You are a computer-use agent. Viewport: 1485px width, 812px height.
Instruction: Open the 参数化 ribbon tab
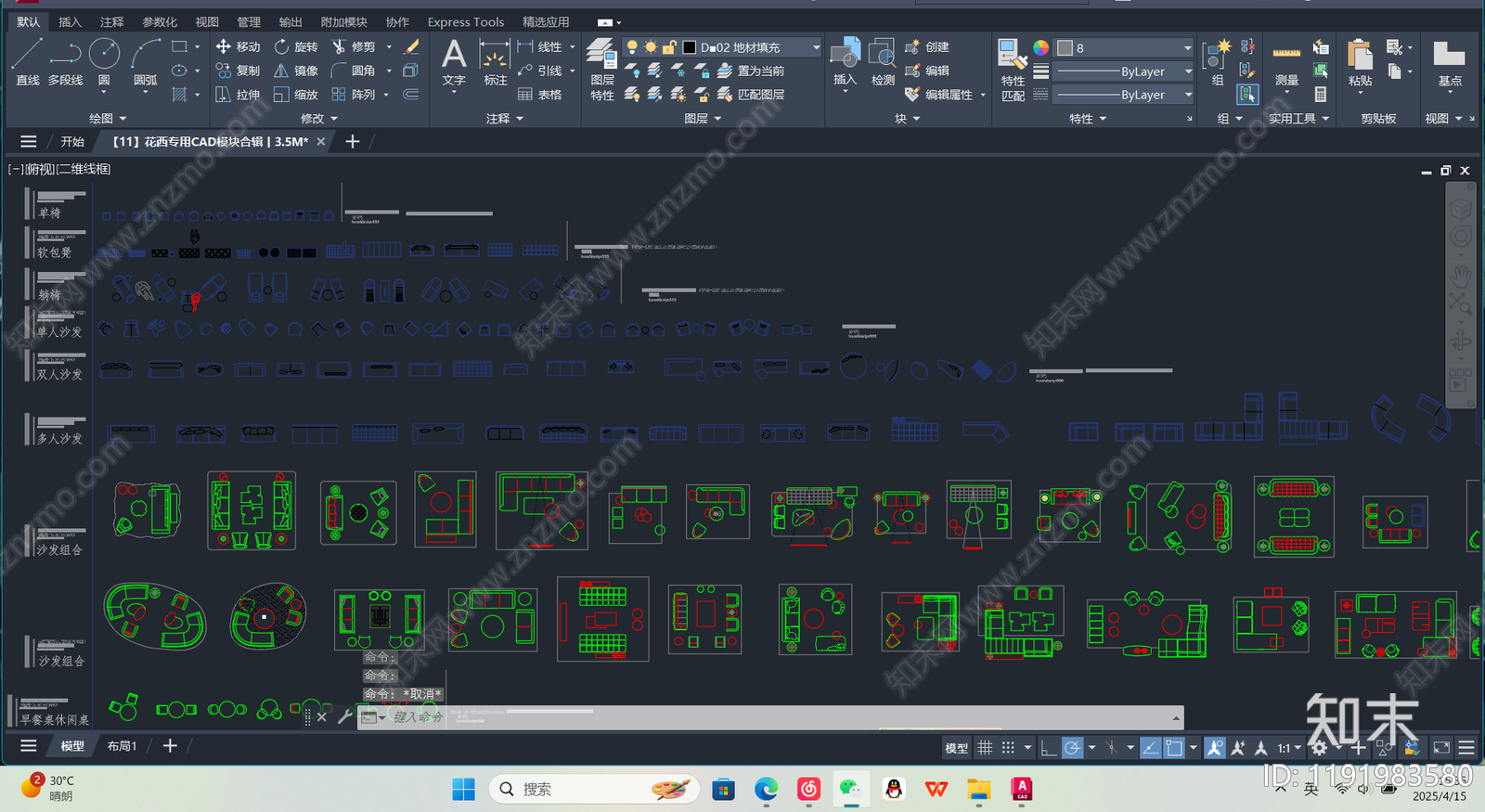(x=160, y=21)
